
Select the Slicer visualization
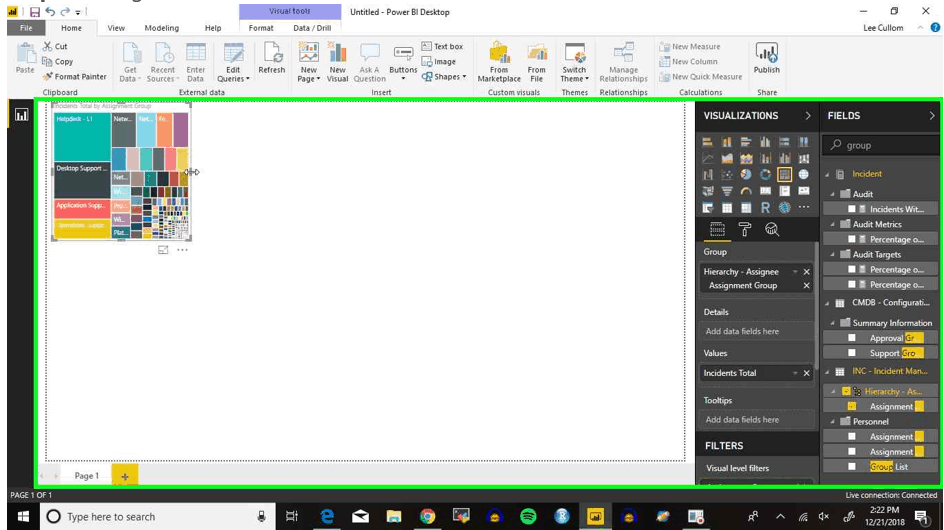(707, 208)
